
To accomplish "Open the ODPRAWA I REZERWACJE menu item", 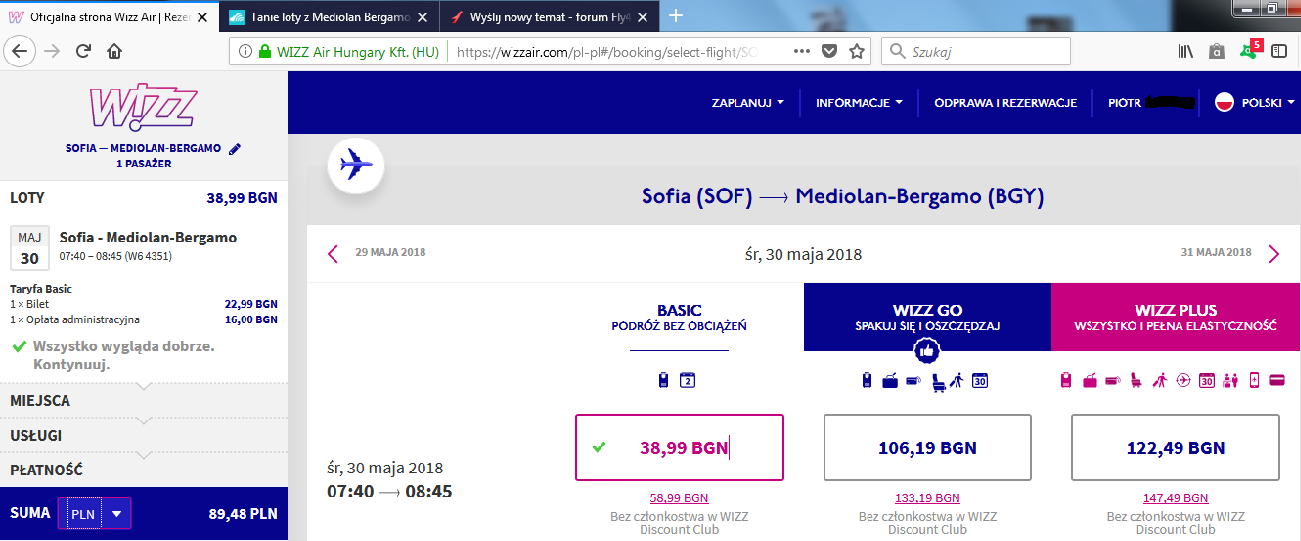I will [1005, 102].
